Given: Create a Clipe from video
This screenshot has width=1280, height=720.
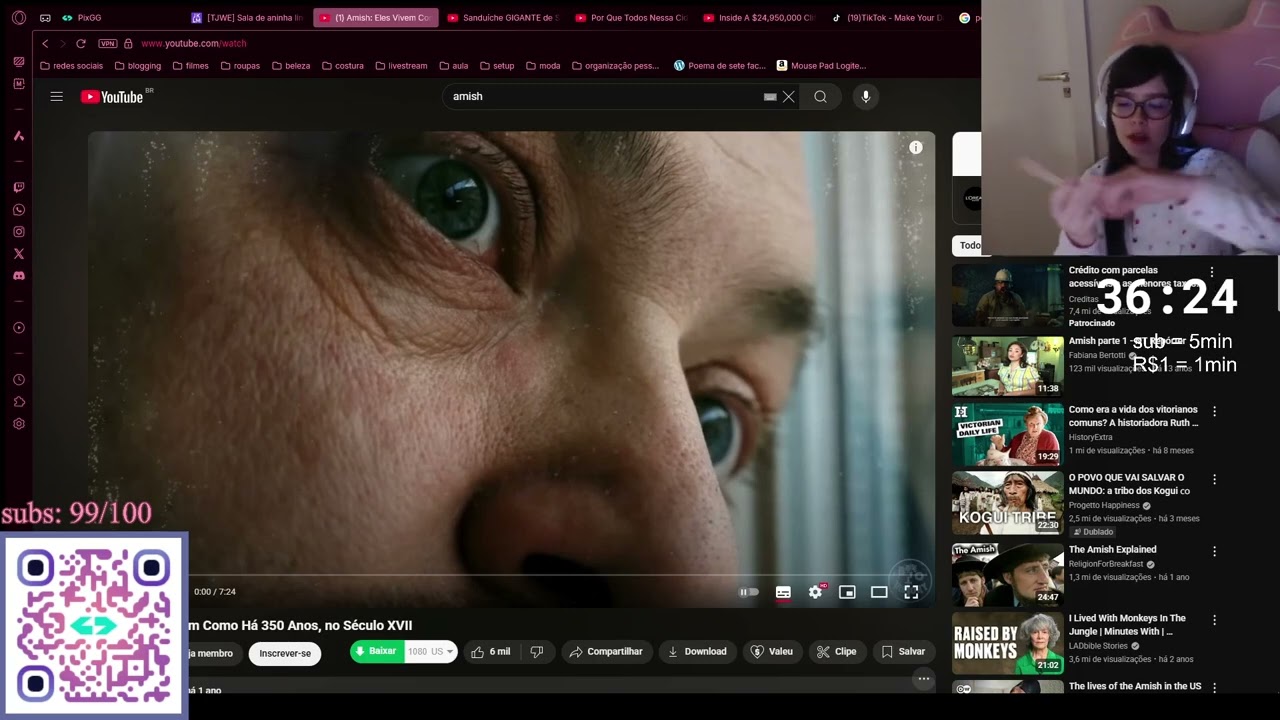Looking at the screenshot, I should [836, 652].
